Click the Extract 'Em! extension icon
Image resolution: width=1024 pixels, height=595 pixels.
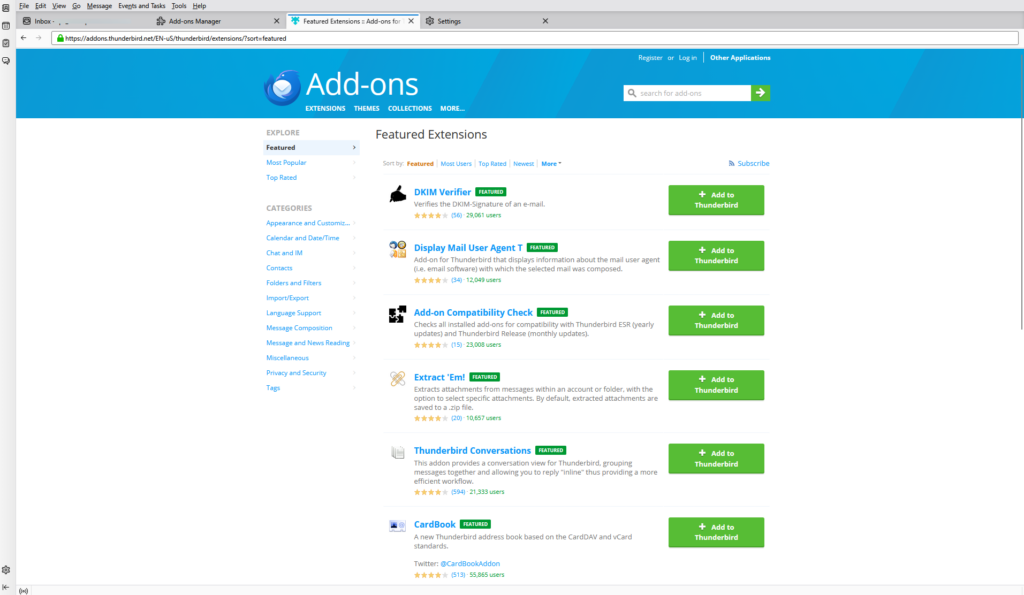397,378
